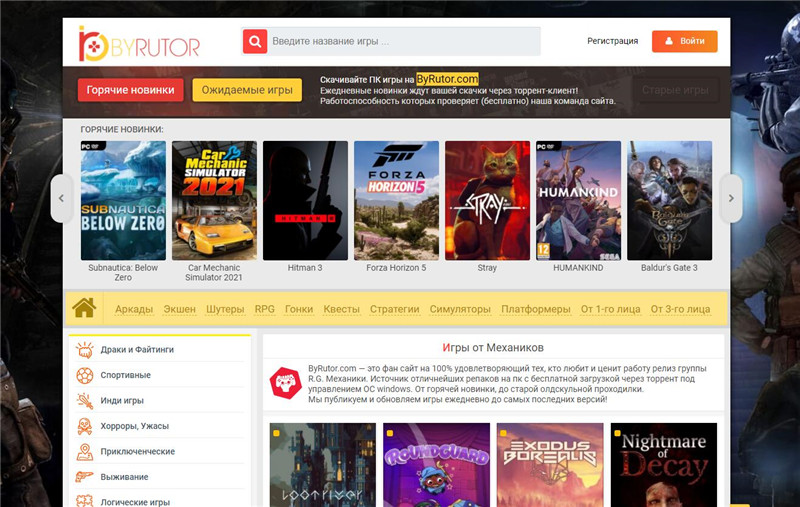Open the Платформеры category
This screenshot has width=800, height=507.
[x=536, y=309]
